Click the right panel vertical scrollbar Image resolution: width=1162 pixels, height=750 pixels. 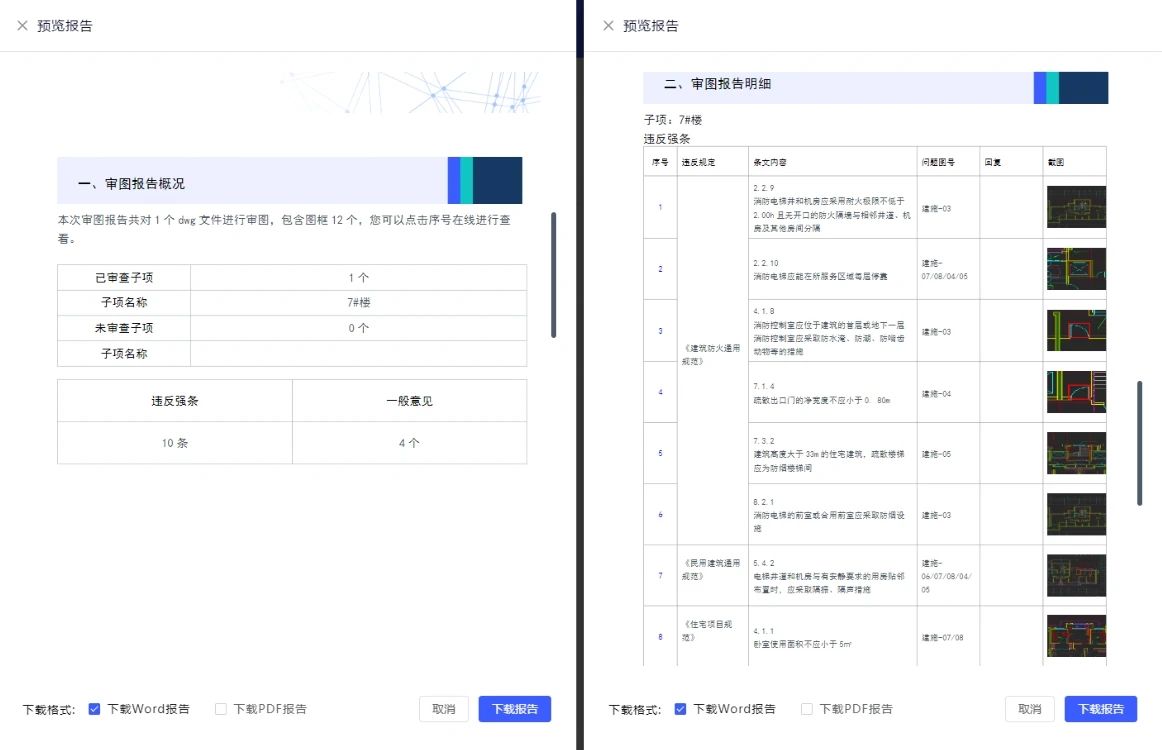click(1139, 442)
